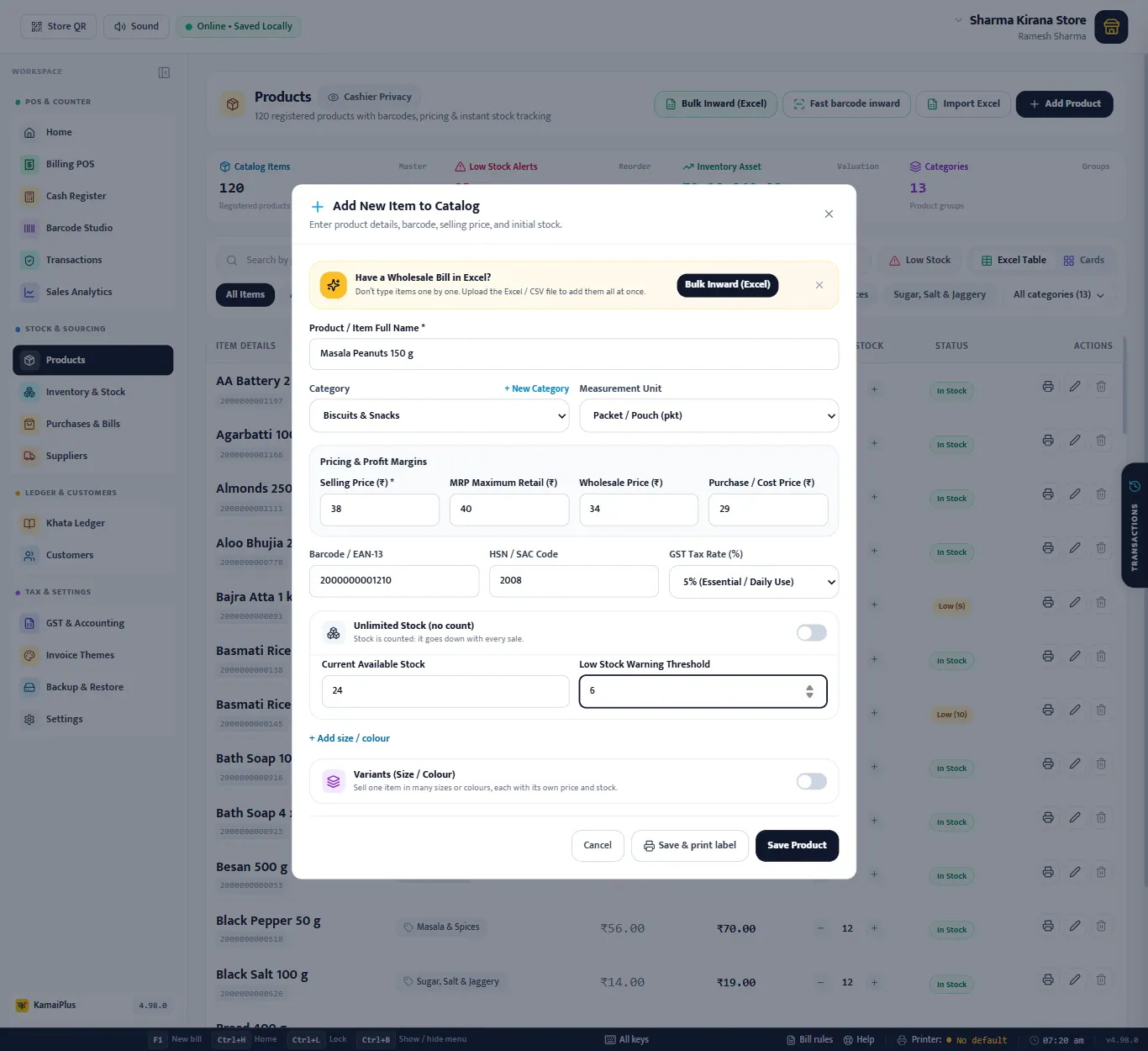
Task: Toggle Cashier Privacy mode
Action: (x=370, y=97)
